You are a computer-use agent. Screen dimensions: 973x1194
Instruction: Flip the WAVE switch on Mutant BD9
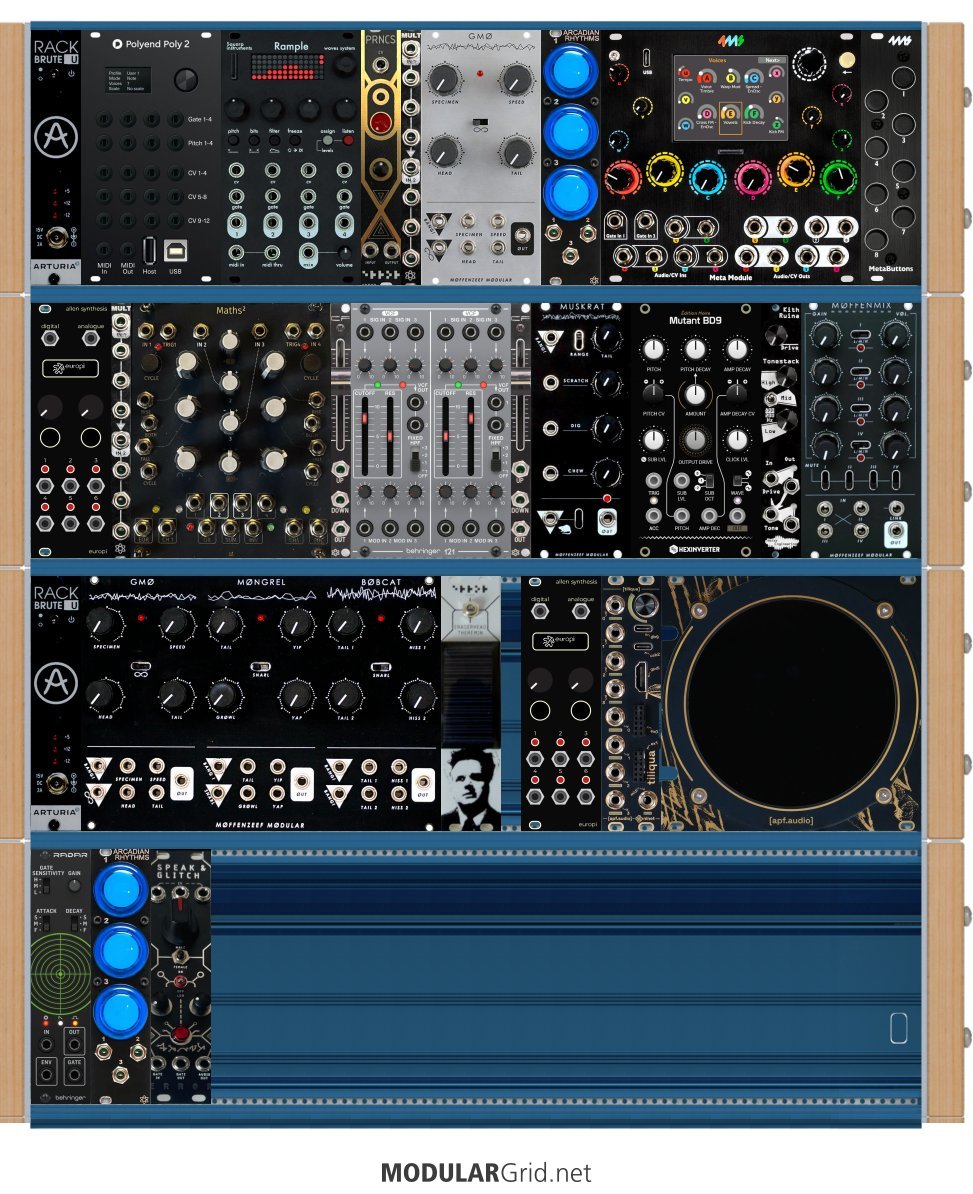pyautogui.click(x=736, y=480)
